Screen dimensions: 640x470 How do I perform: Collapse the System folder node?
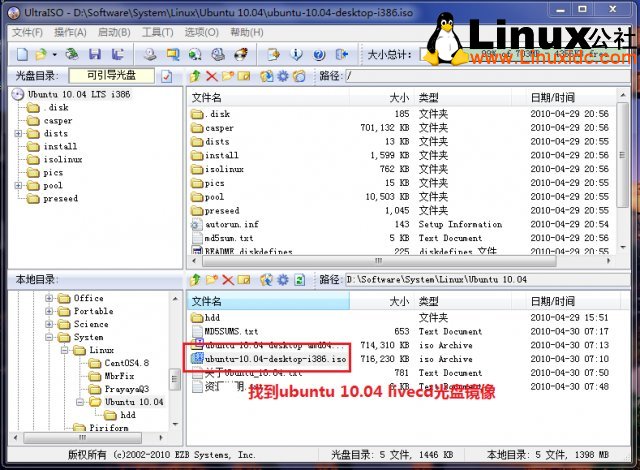(x=49, y=337)
